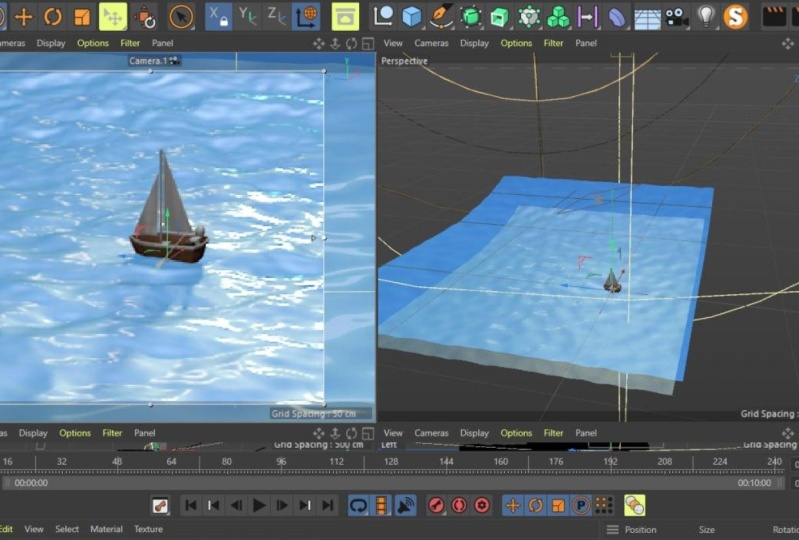
Task: Click the highlighted yellow transform tool icon
Action: point(113,16)
